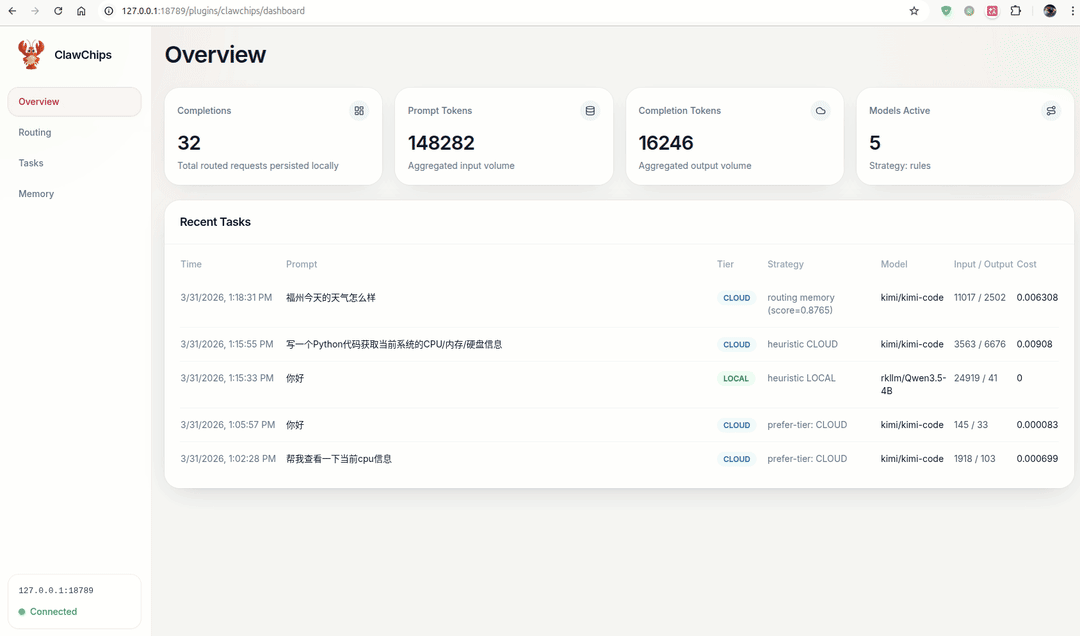Click the Completion Tokens cloud icon
Image resolution: width=1080 pixels, height=636 pixels.
click(x=820, y=111)
